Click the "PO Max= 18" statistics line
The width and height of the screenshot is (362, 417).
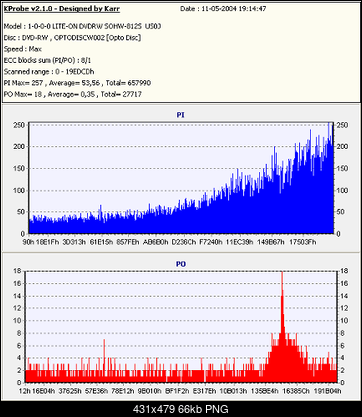(73, 94)
